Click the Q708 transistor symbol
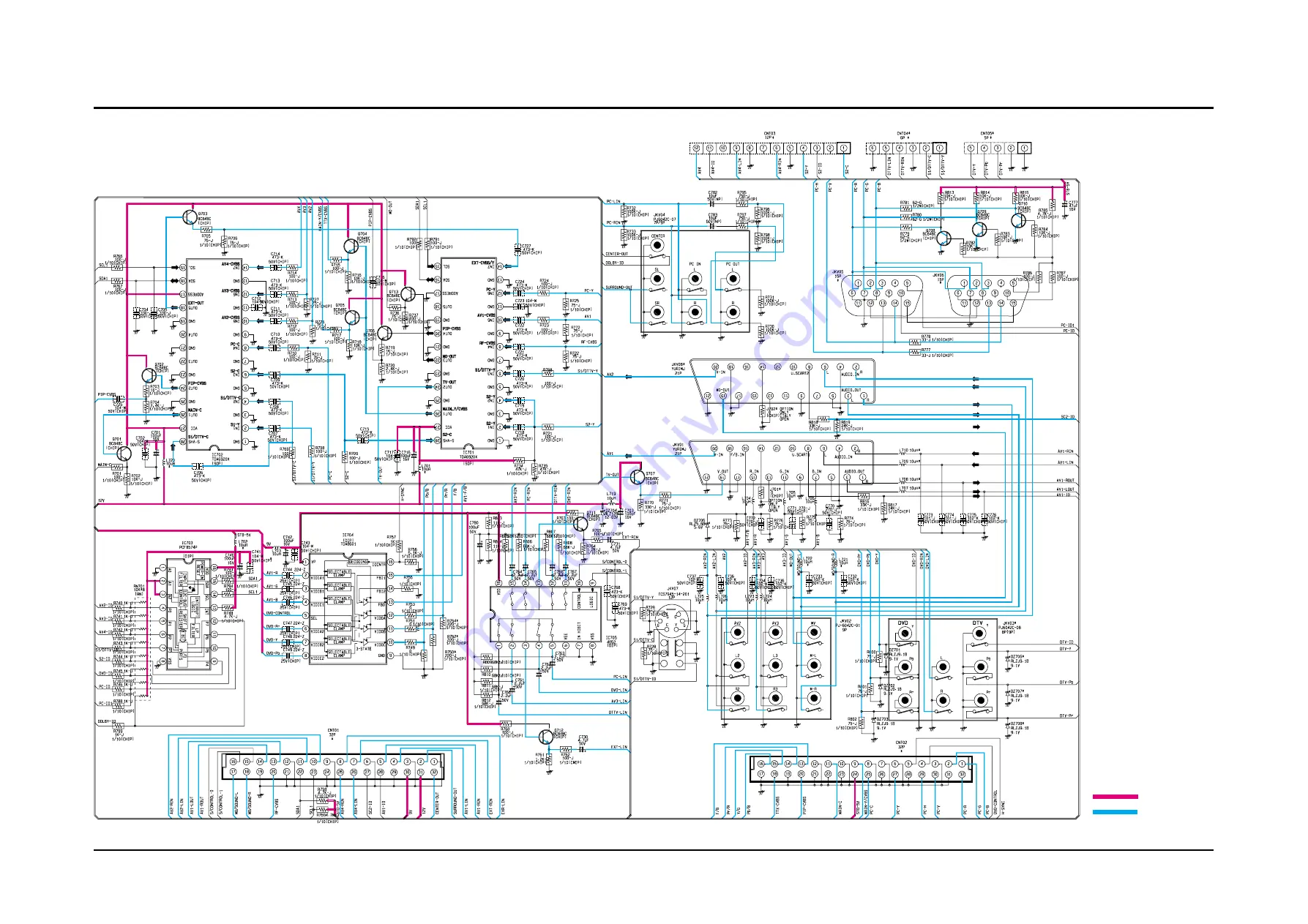Screen dimensions: 1308x924 943,238
